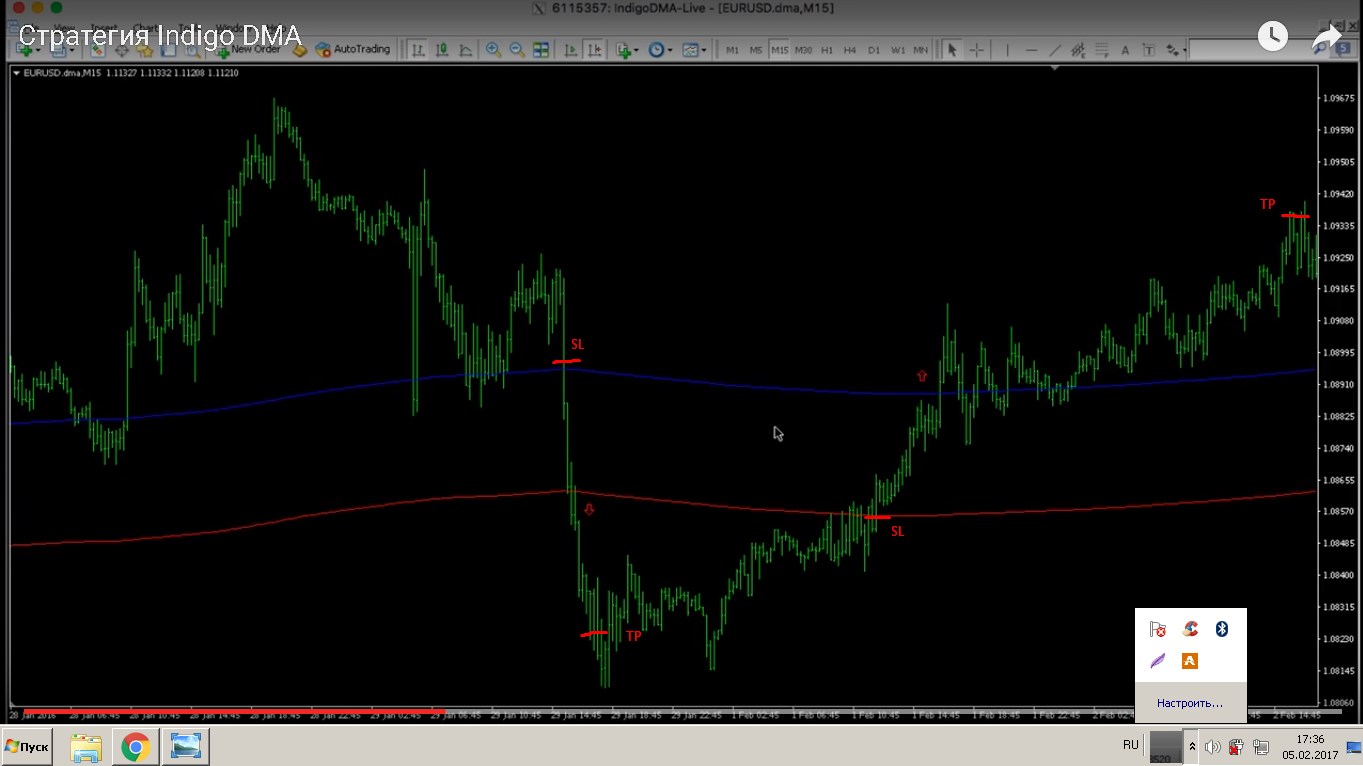Open the arrows objects dropdown

pyautogui.click(x=1175, y=50)
